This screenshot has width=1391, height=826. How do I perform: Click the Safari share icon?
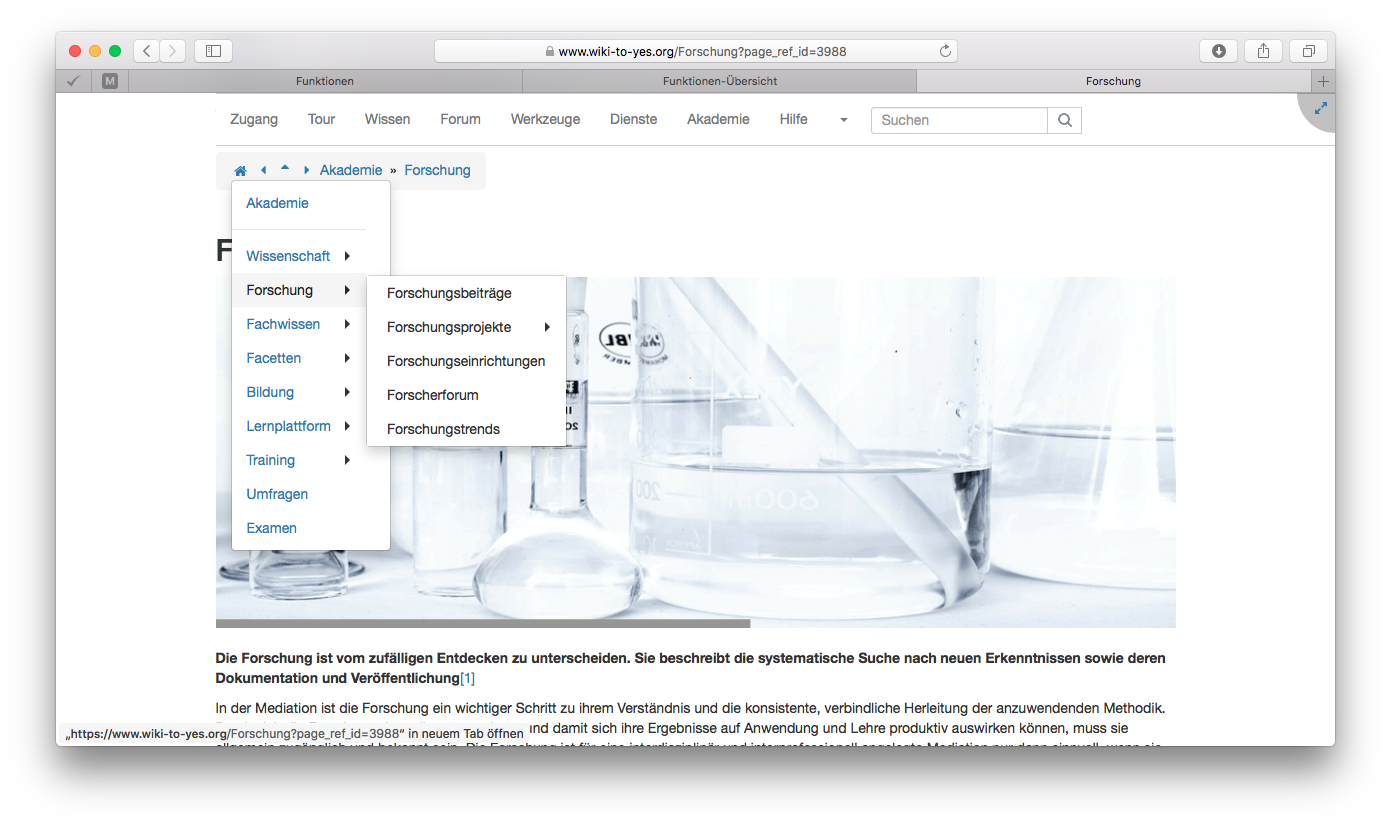pyautogui.click(x=1263, y=51)
